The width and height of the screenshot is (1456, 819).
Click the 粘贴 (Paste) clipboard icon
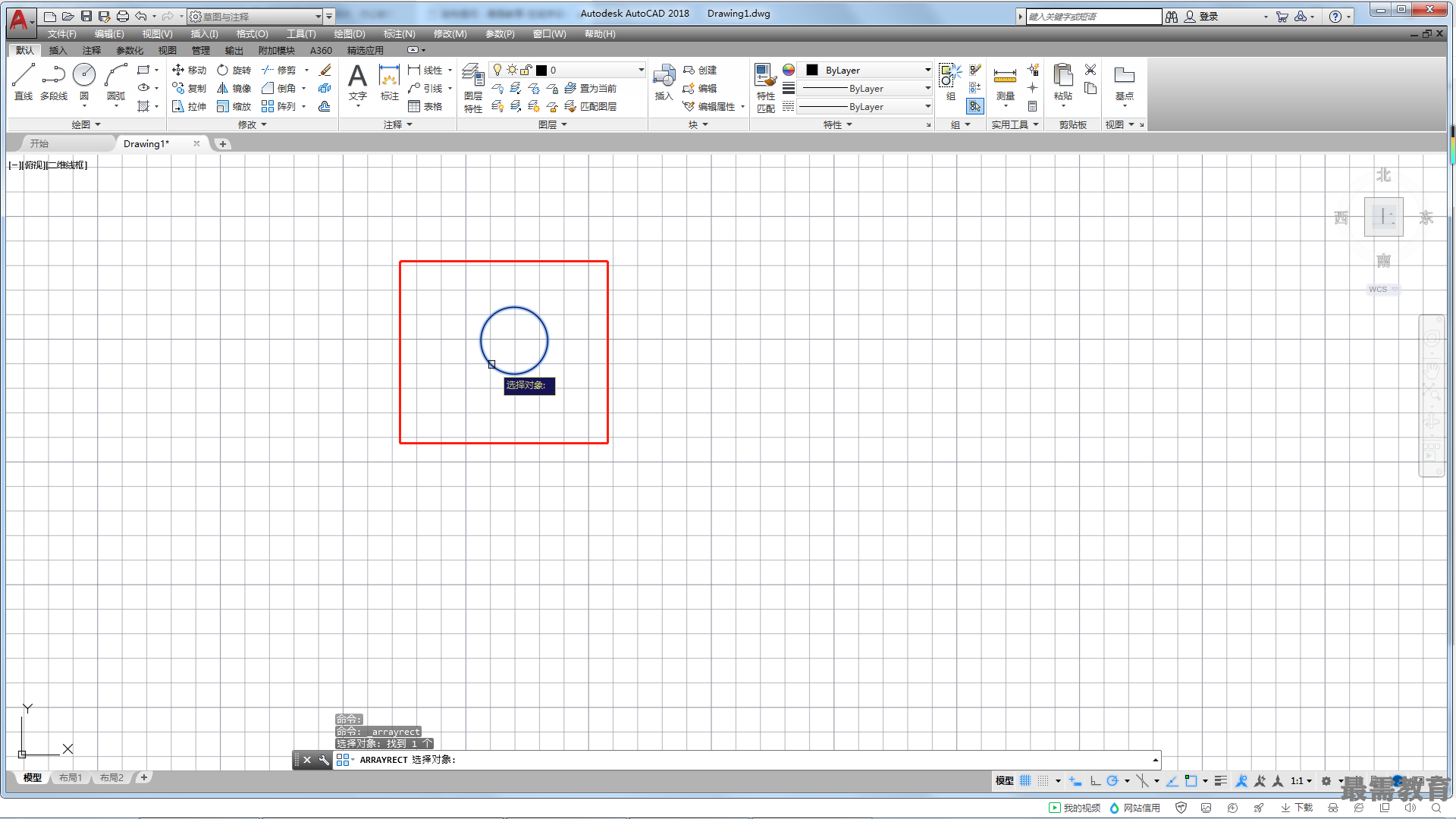click(1063, 82)
